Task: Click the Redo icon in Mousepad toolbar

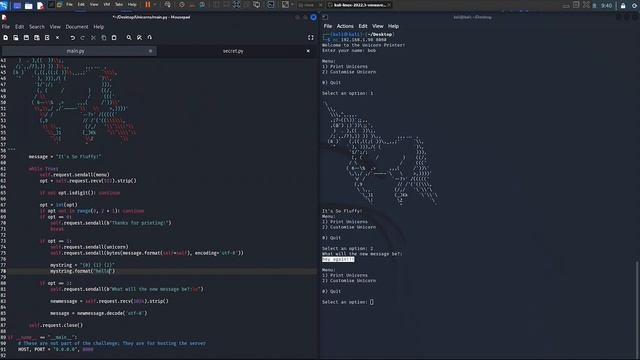Action: pos(82,38)
